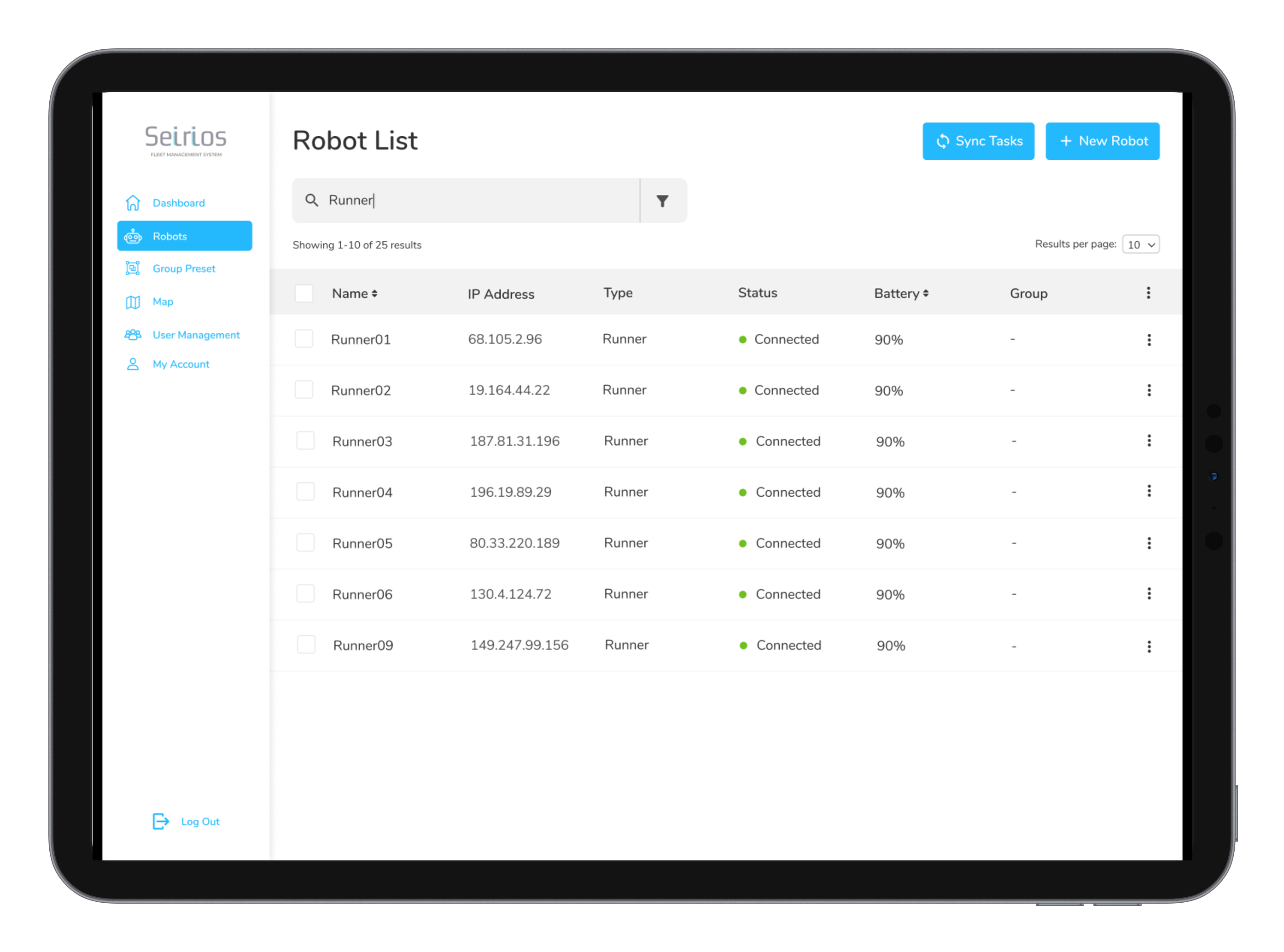Click the filter funnel icon

[662, 201]
